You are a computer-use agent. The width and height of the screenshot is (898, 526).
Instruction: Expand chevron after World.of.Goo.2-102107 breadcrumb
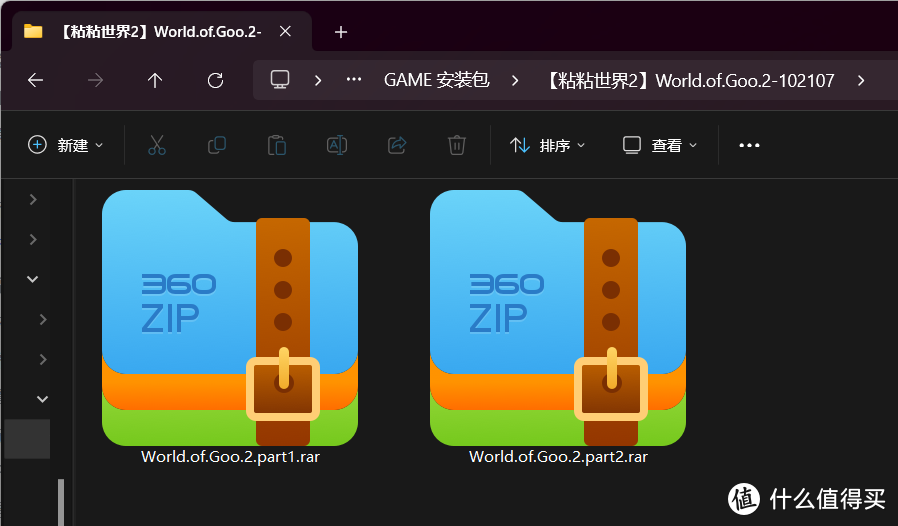[861, 80]
